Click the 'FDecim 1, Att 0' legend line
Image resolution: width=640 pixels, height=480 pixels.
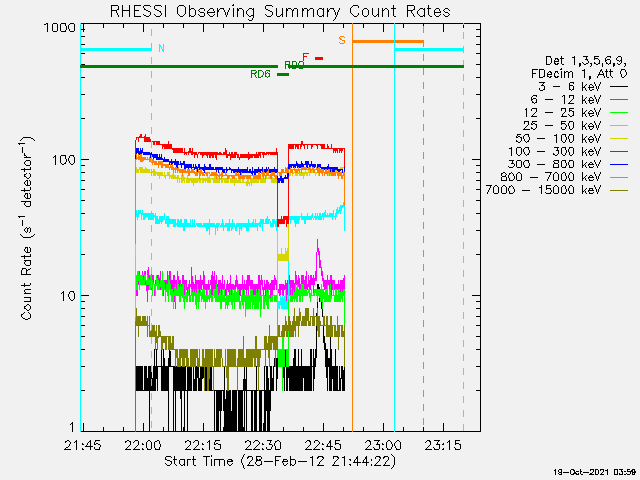(x=579, y=73)
